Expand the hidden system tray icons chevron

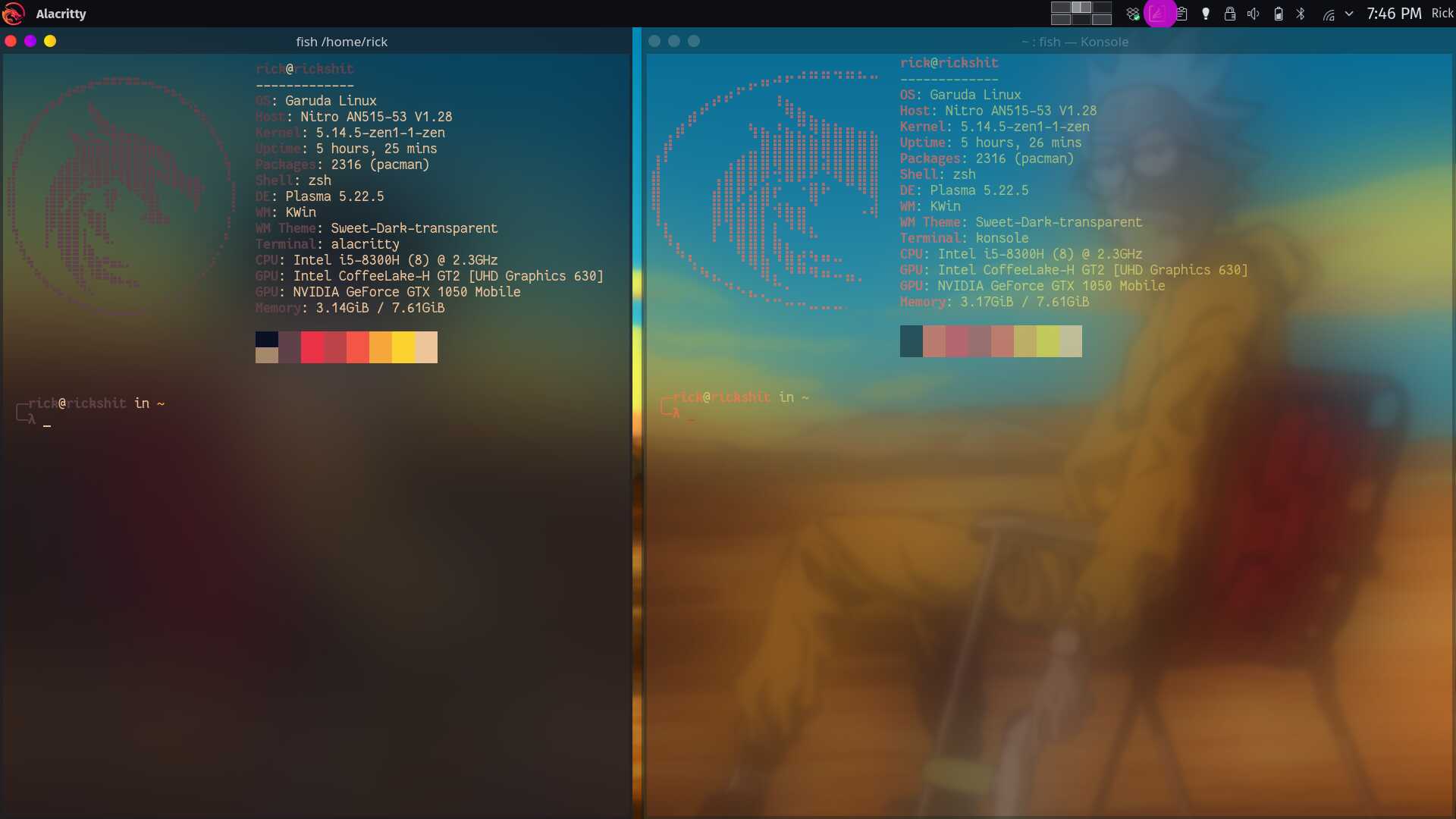point(1349,14)
